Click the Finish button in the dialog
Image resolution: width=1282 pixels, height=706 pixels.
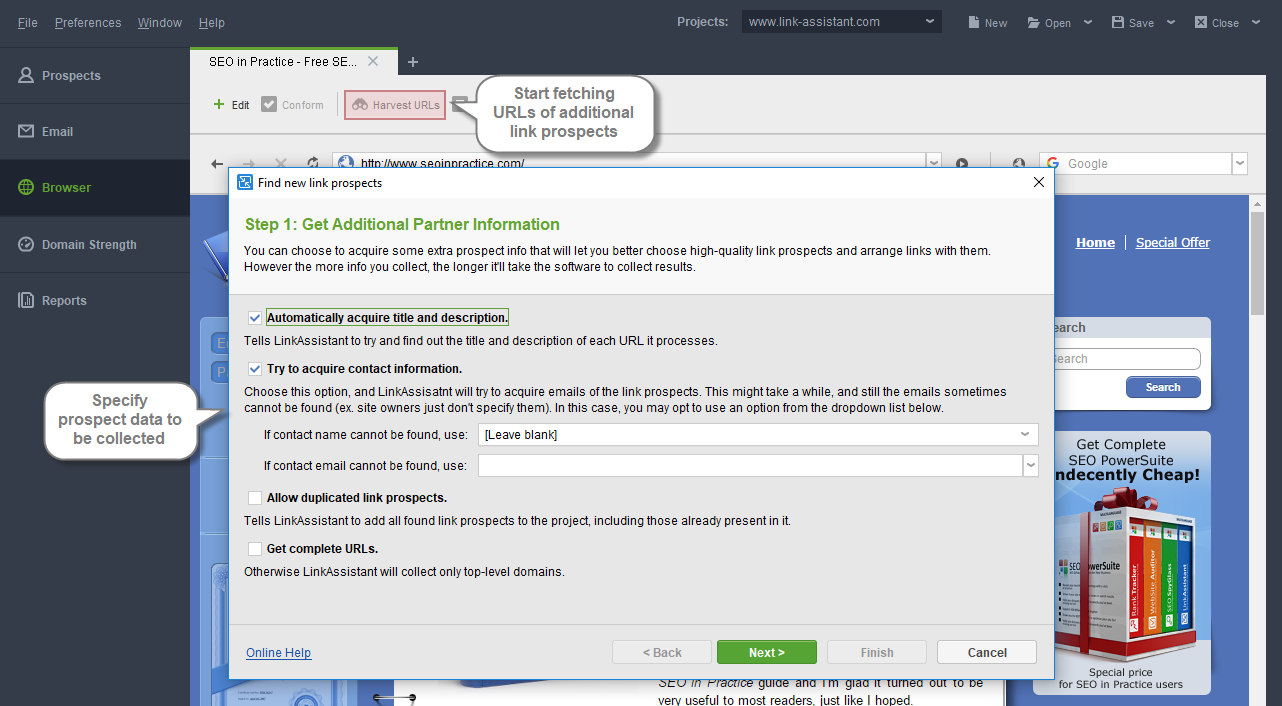point(877,652)
